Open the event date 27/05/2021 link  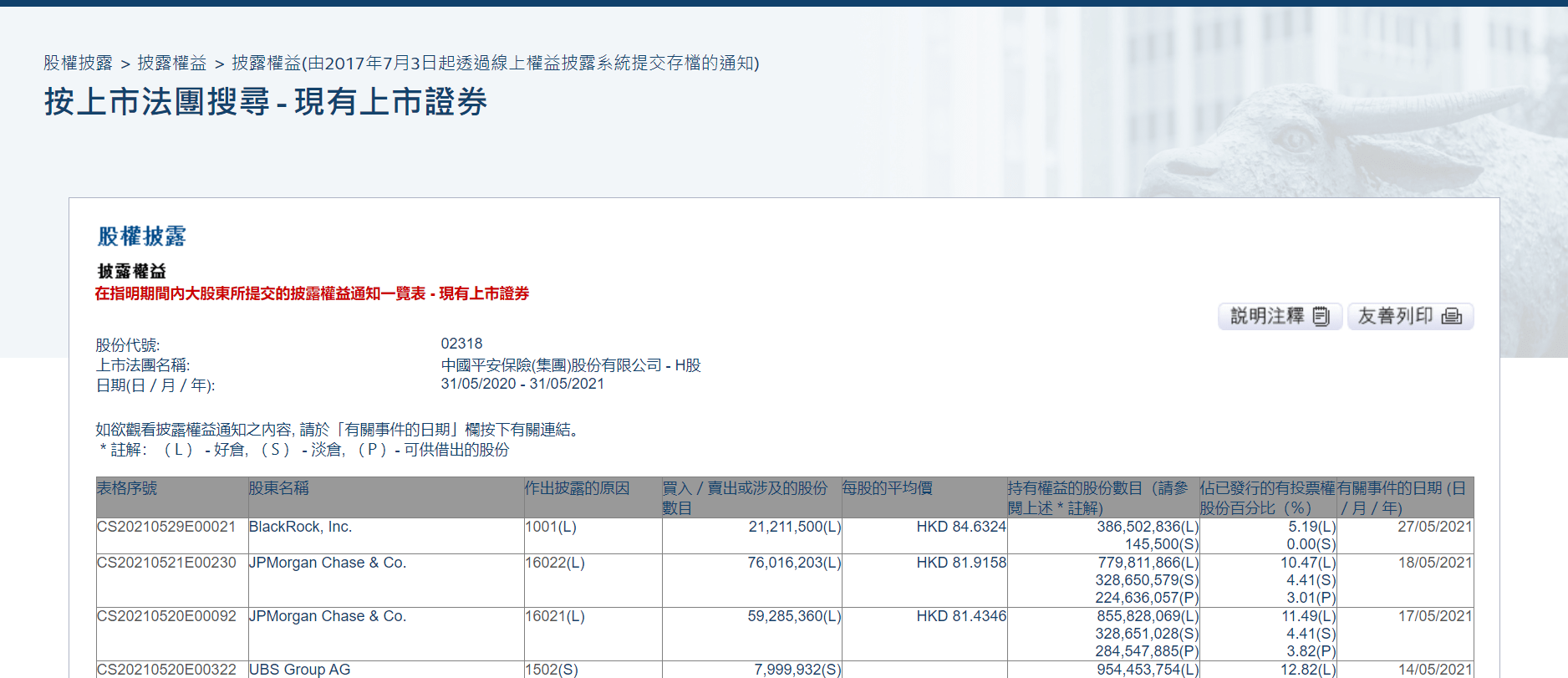pos(1434,527)
